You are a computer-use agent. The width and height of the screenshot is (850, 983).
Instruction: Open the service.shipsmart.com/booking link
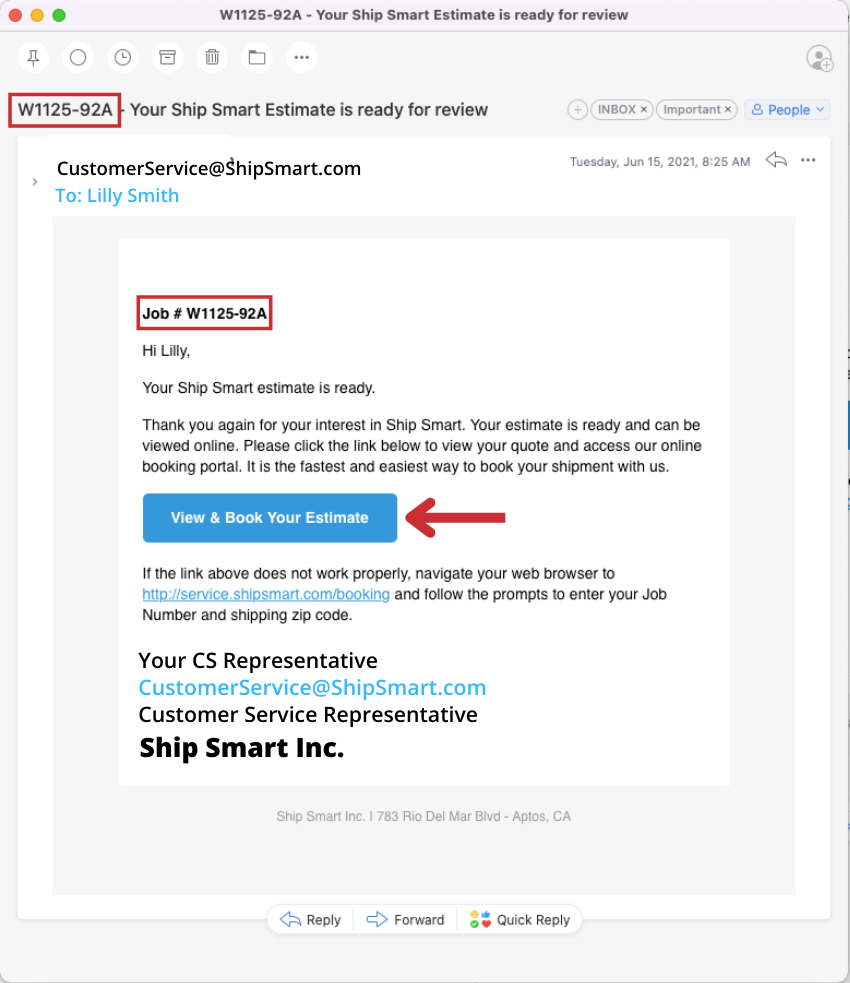pyautogui.click(x=266, y=594)
